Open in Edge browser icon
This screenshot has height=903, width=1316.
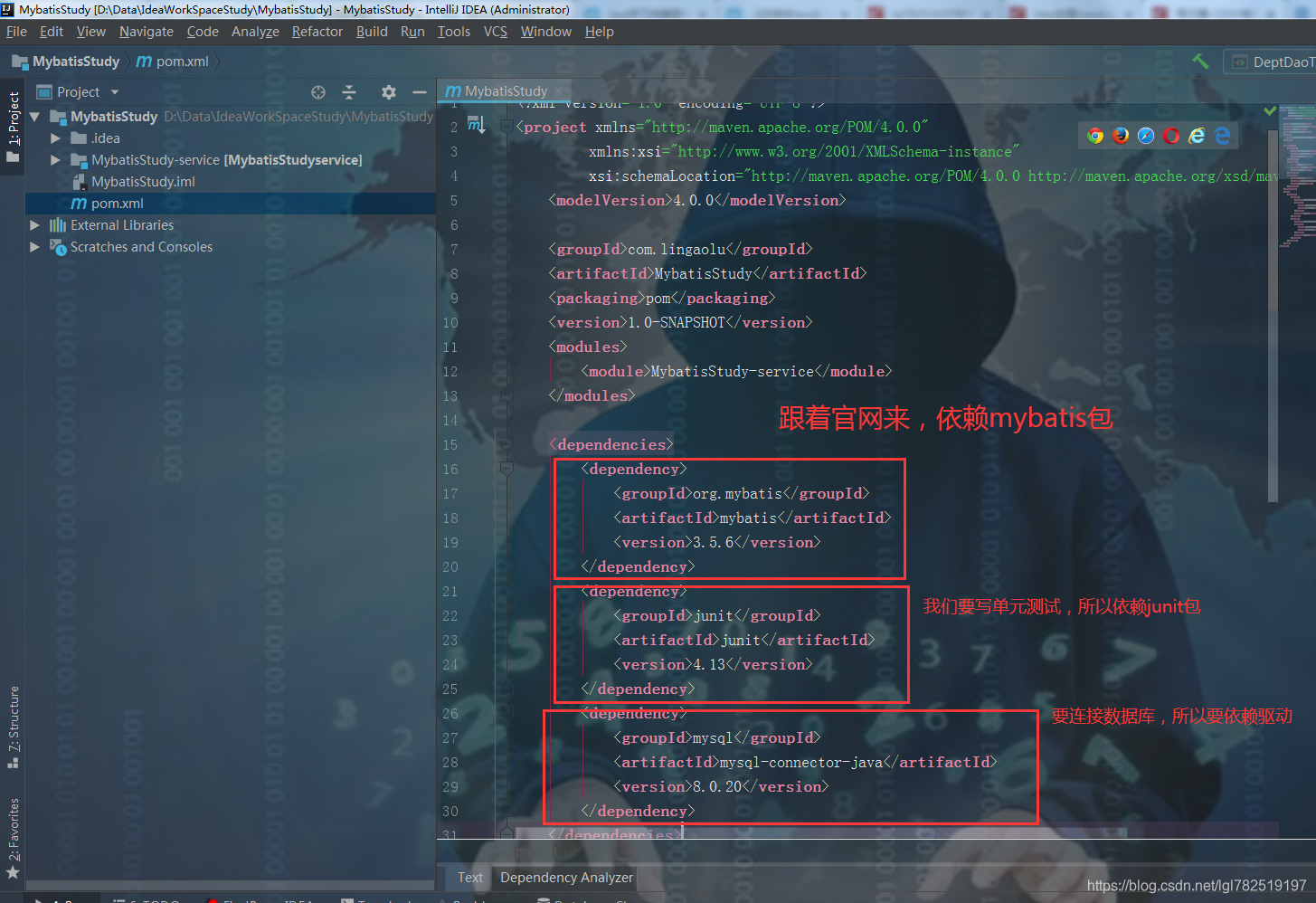(1222, 136)
